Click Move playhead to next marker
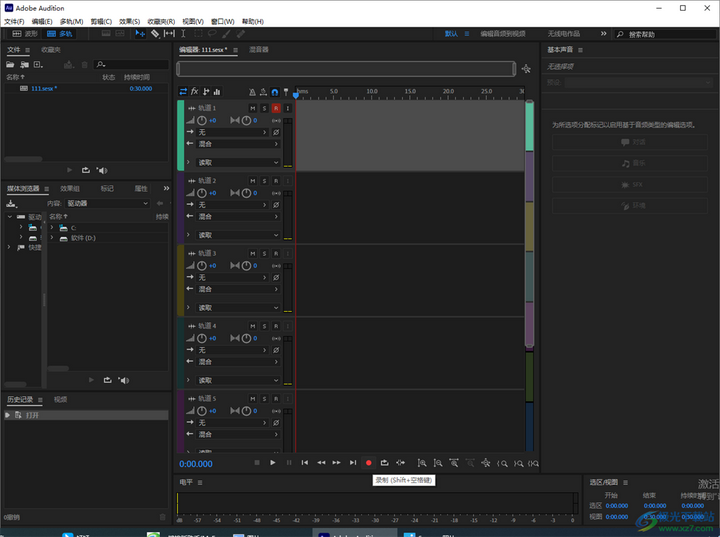The height and width of the screenshot is (537, 720). (x=353, y=463)
